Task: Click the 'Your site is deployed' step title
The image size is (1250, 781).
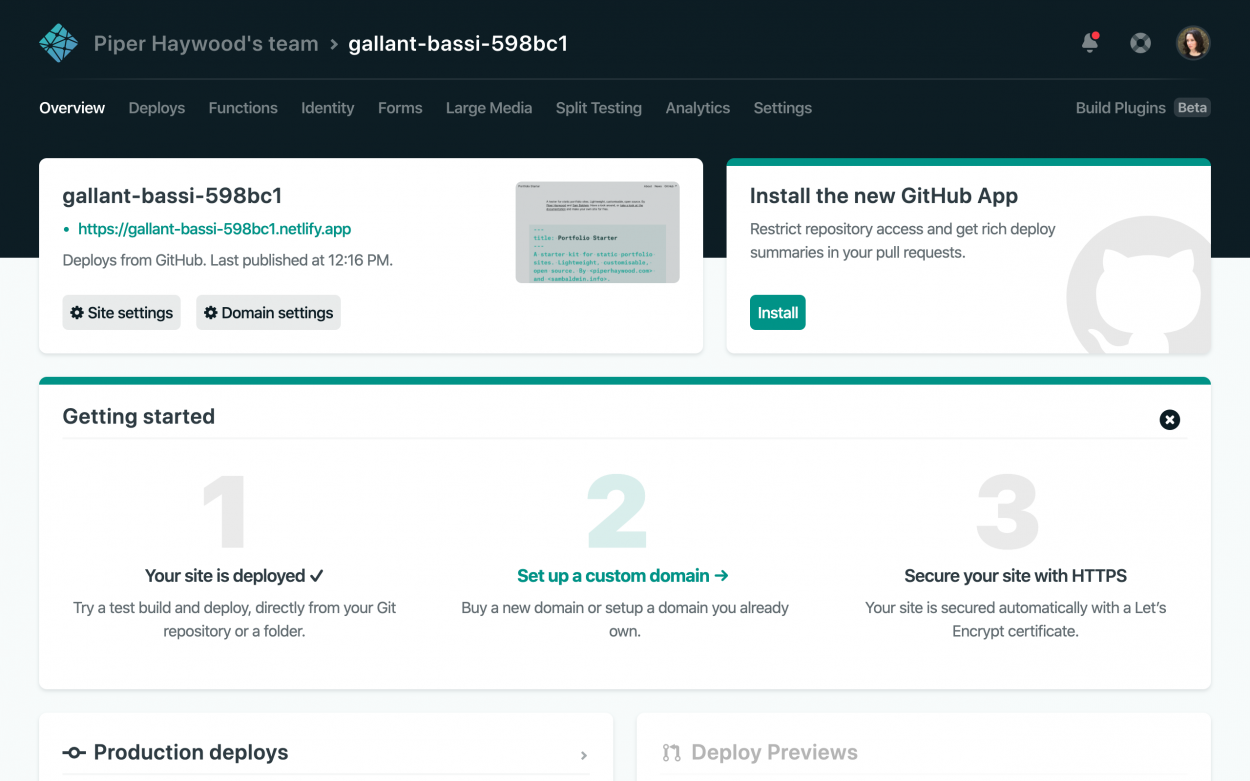Action: pyautogui.click(x=235, y=576)
